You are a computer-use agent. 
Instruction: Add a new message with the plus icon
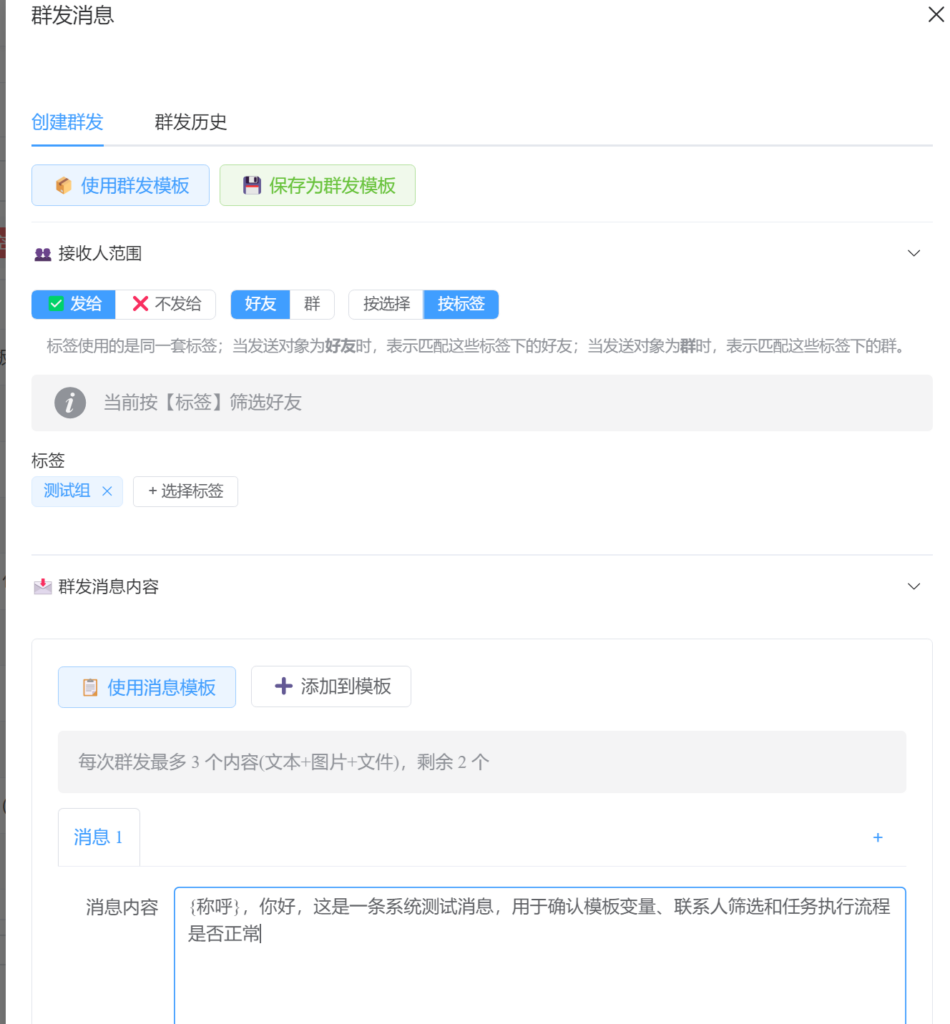coord(877,838)
